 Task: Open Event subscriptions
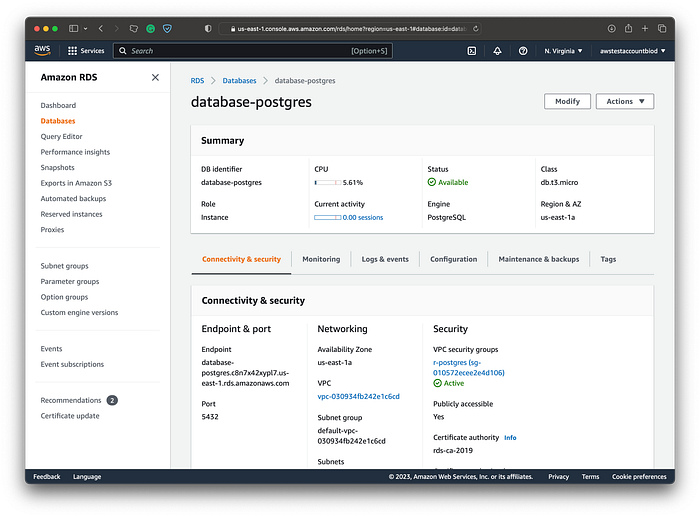click(72, 364)
